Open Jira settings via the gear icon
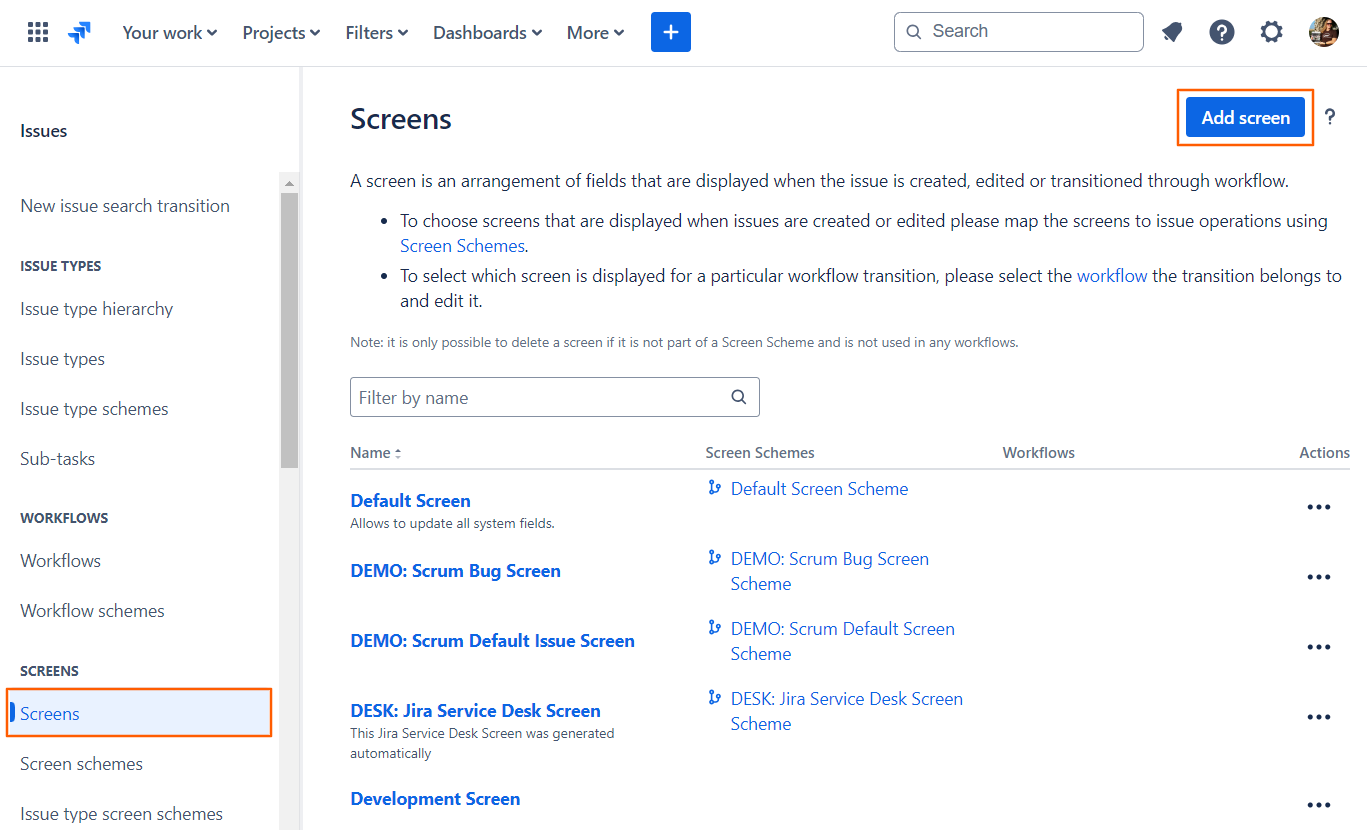 point(1271,31)
